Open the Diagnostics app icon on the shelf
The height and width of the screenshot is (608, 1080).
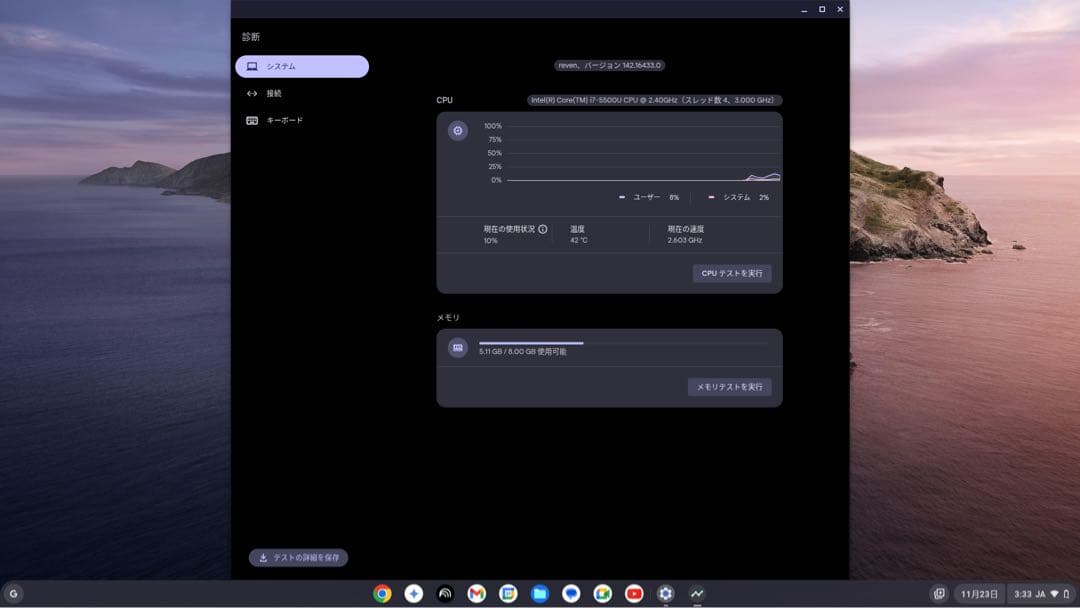tap(697, 593)
